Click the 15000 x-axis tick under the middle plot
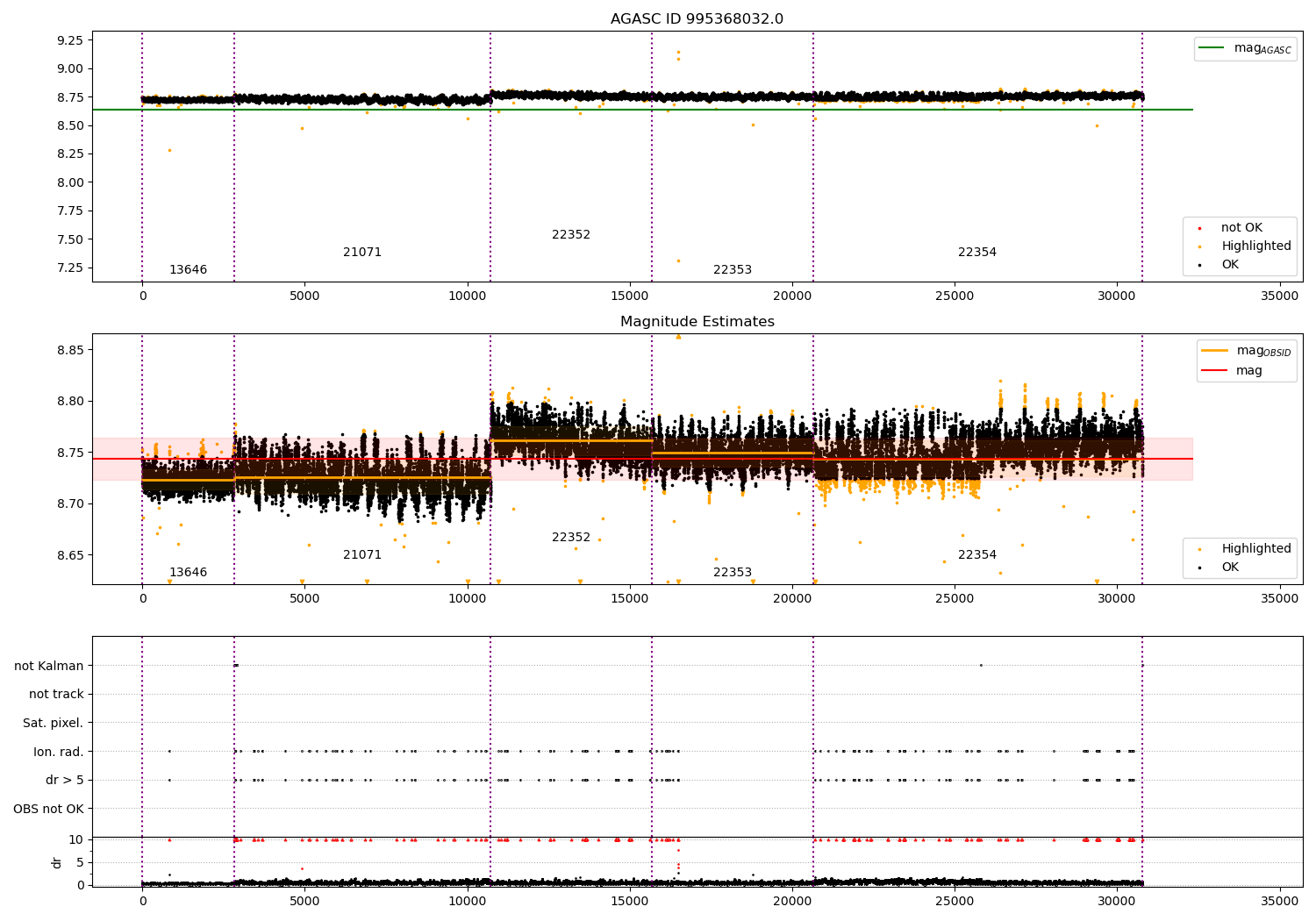 coord(629,599)
